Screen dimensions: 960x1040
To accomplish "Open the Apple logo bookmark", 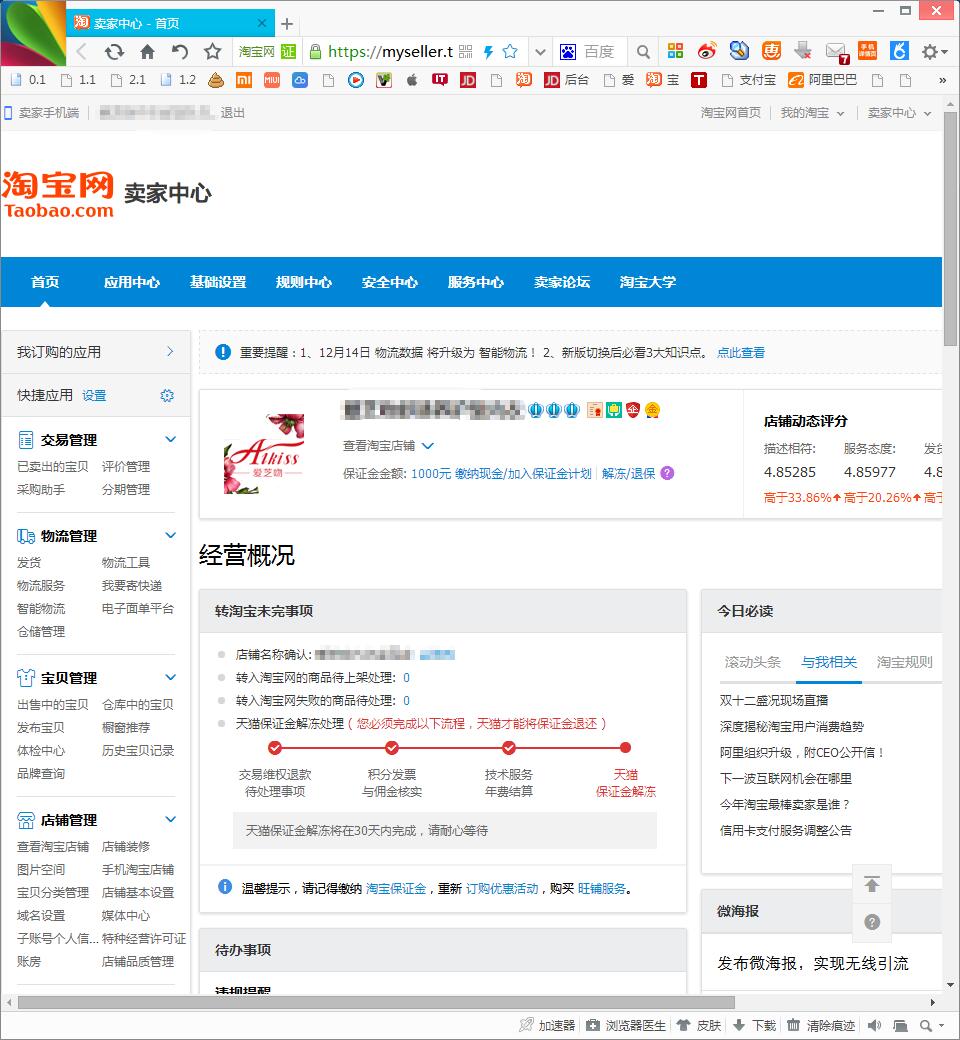I will point(412,80).
